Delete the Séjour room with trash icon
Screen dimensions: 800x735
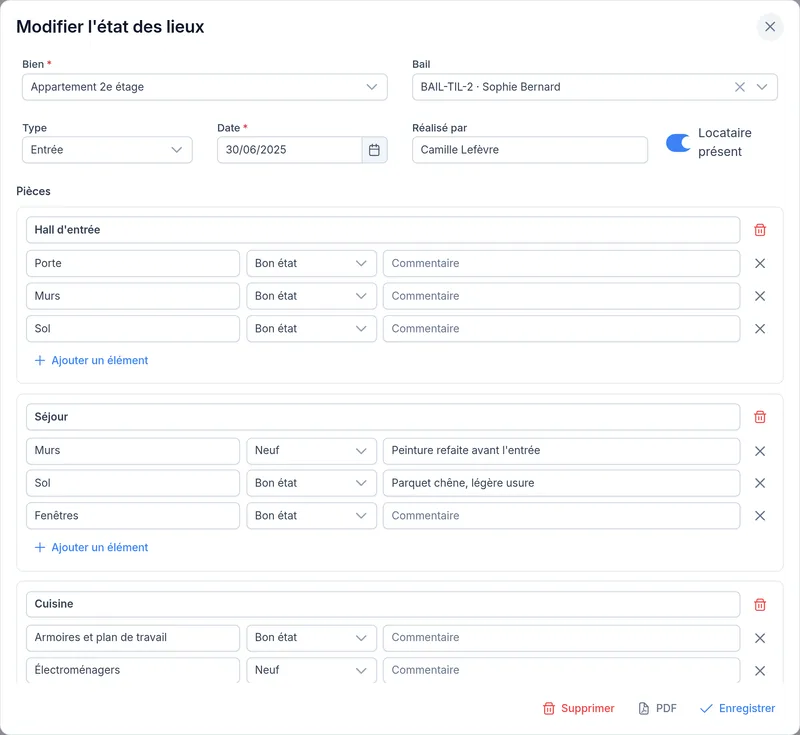tap(760, 417)
